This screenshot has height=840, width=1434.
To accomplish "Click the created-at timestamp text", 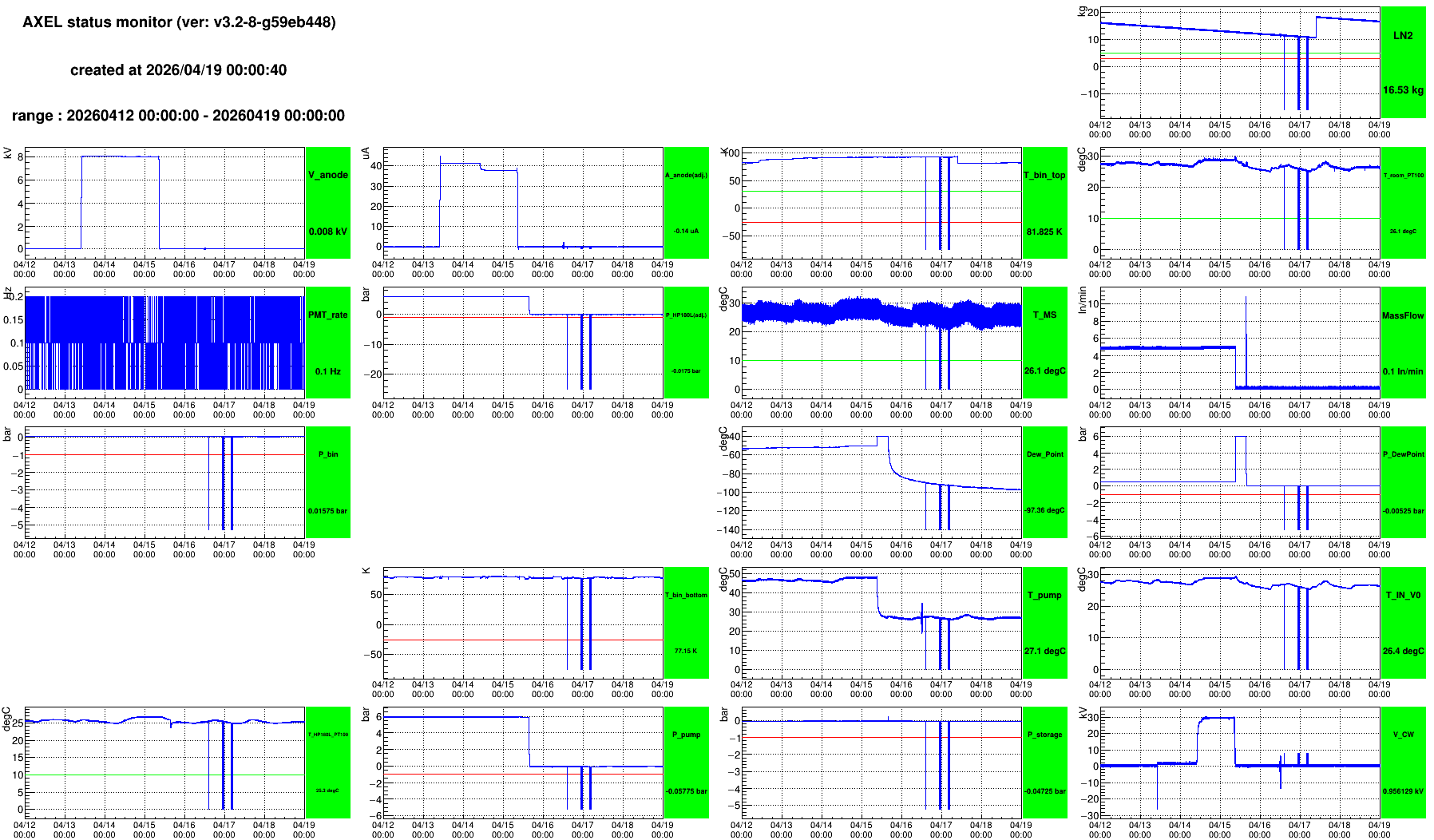I will tap(178, 70).
